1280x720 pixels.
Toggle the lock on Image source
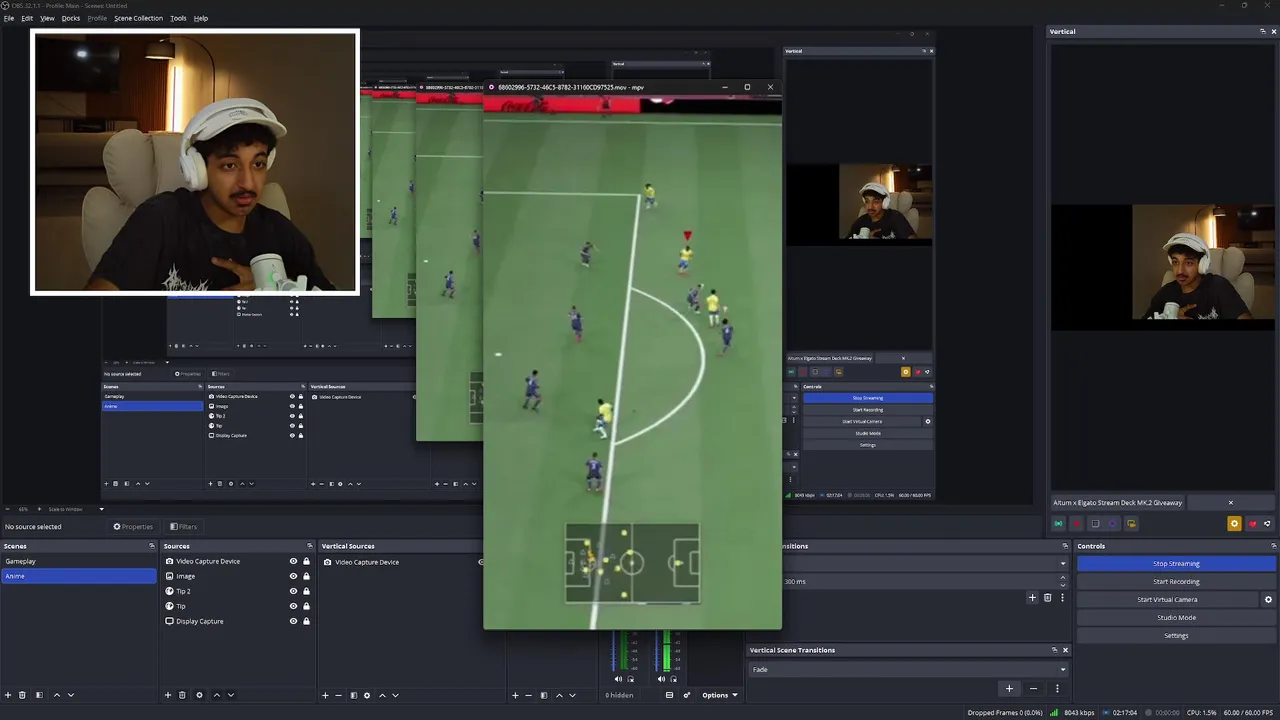point(306,576)
